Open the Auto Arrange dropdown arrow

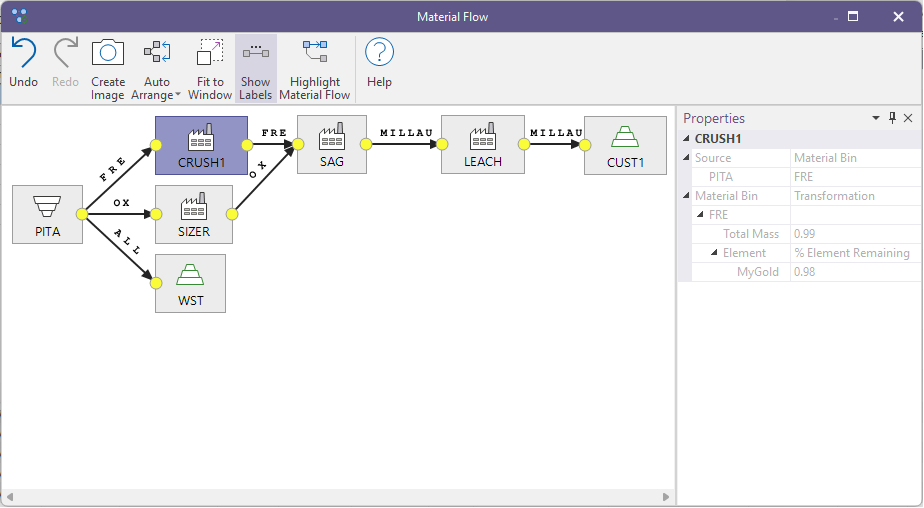(178, 94)
